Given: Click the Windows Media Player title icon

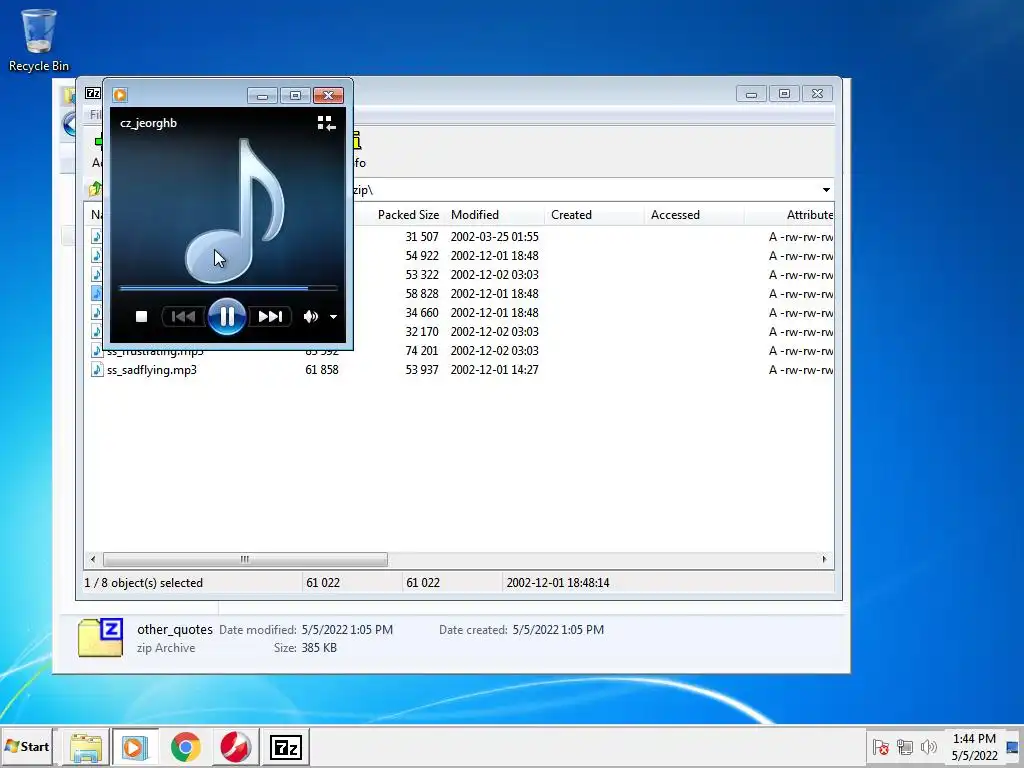Looking at the screenshot, I should point(120,95).
